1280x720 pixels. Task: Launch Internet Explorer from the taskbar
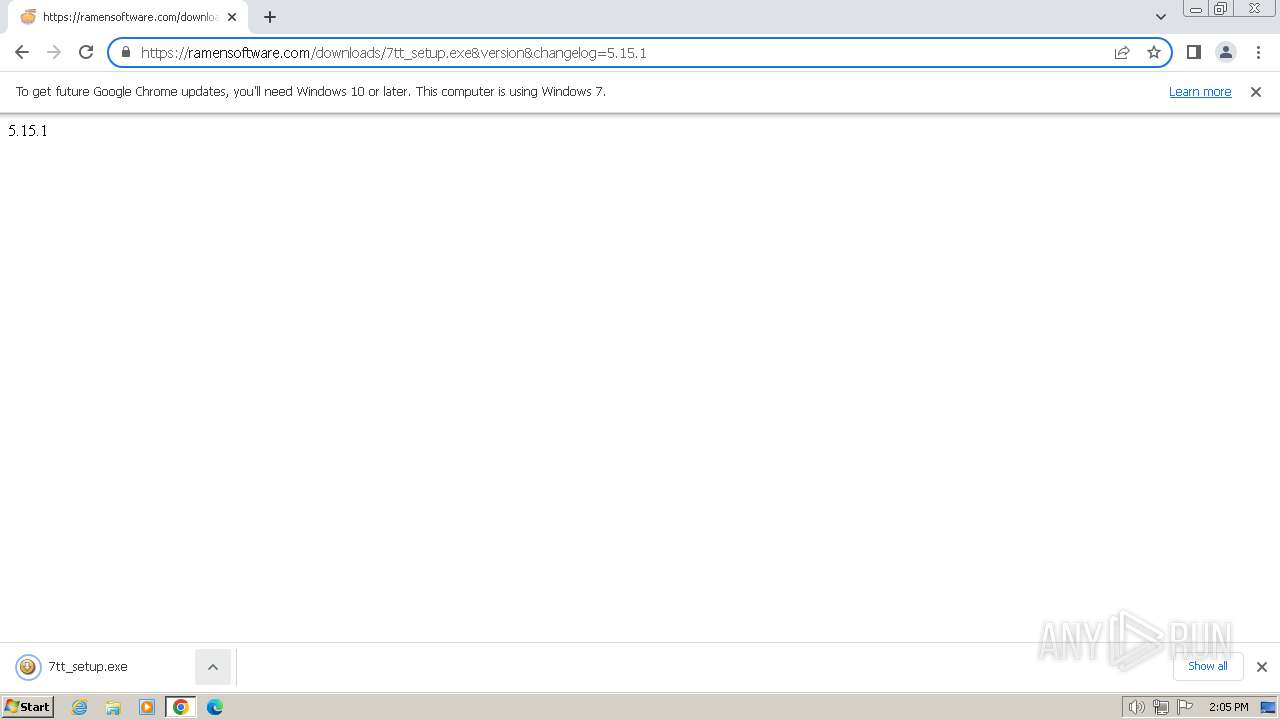80,707
